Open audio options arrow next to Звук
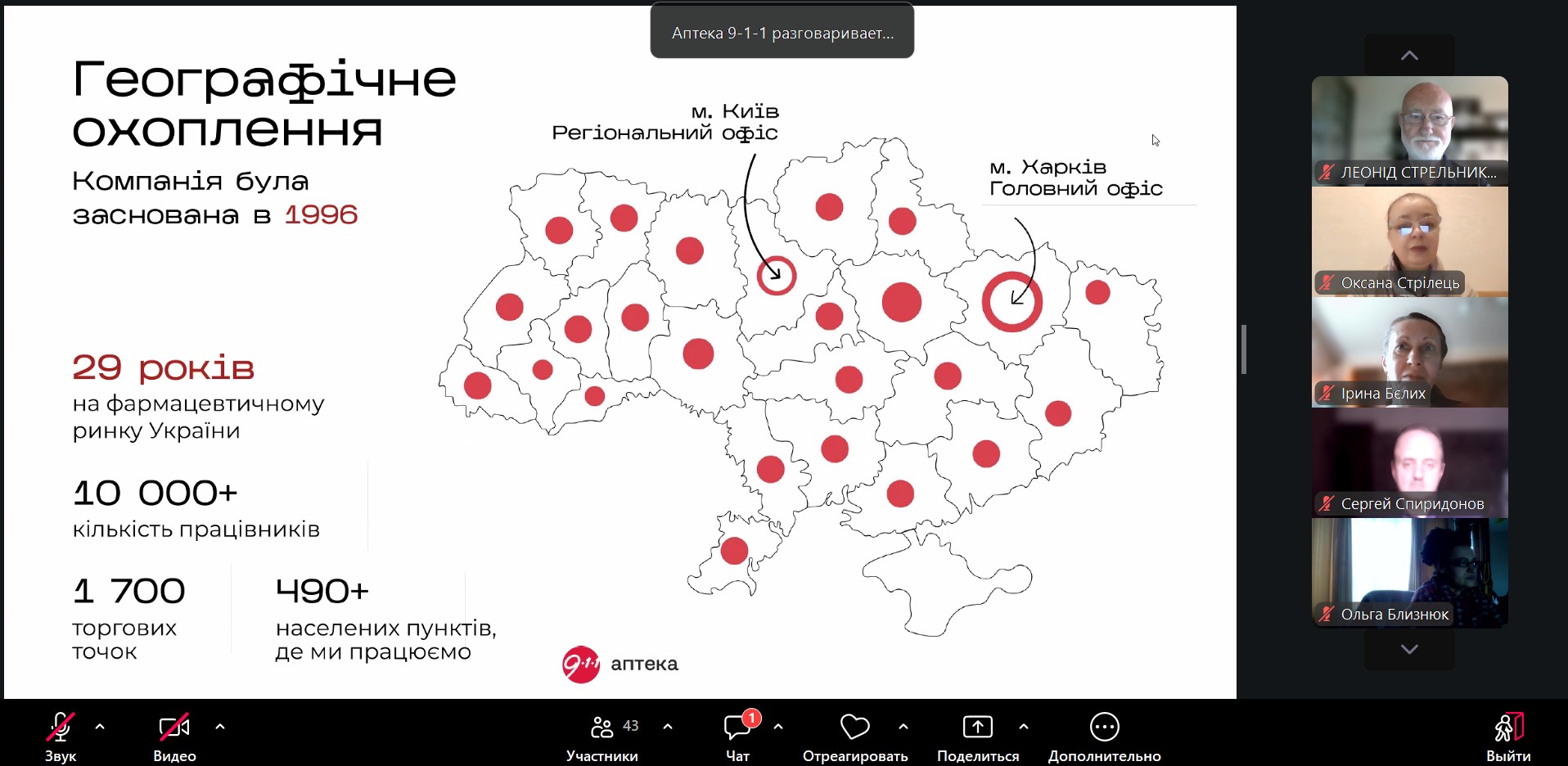 click(100, 726)
